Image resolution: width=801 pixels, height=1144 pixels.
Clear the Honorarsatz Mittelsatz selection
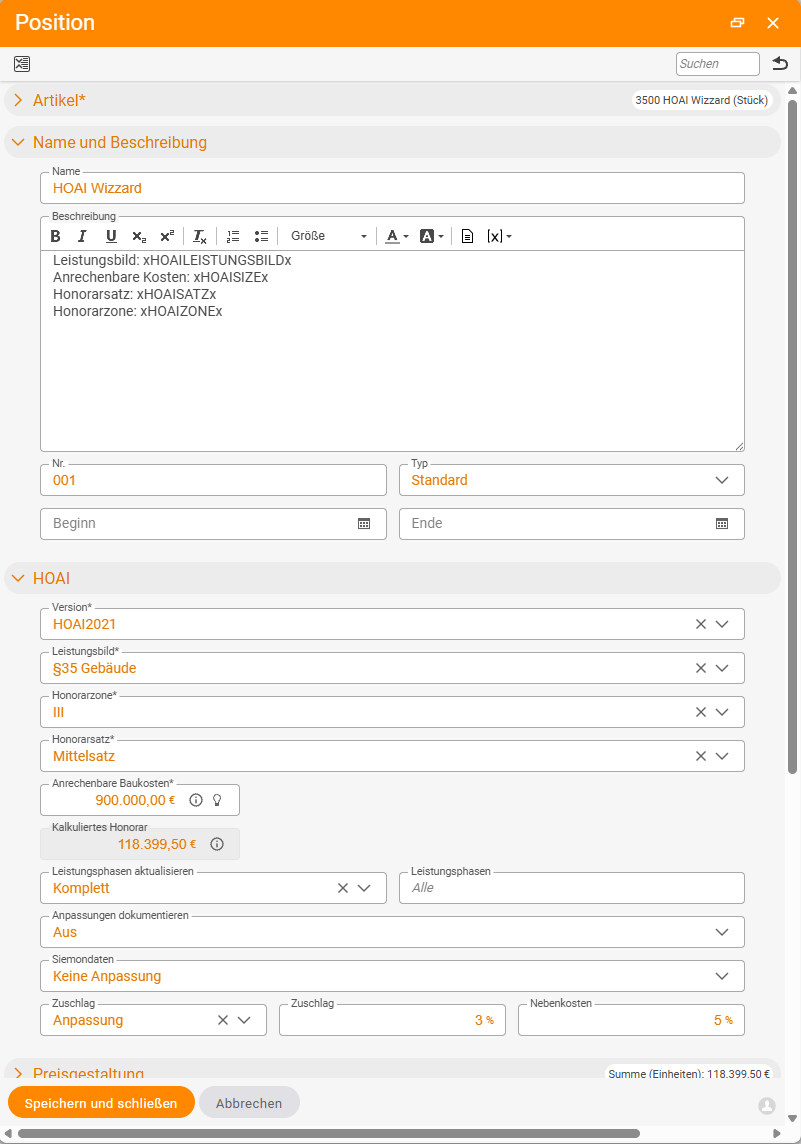point(701,756)
